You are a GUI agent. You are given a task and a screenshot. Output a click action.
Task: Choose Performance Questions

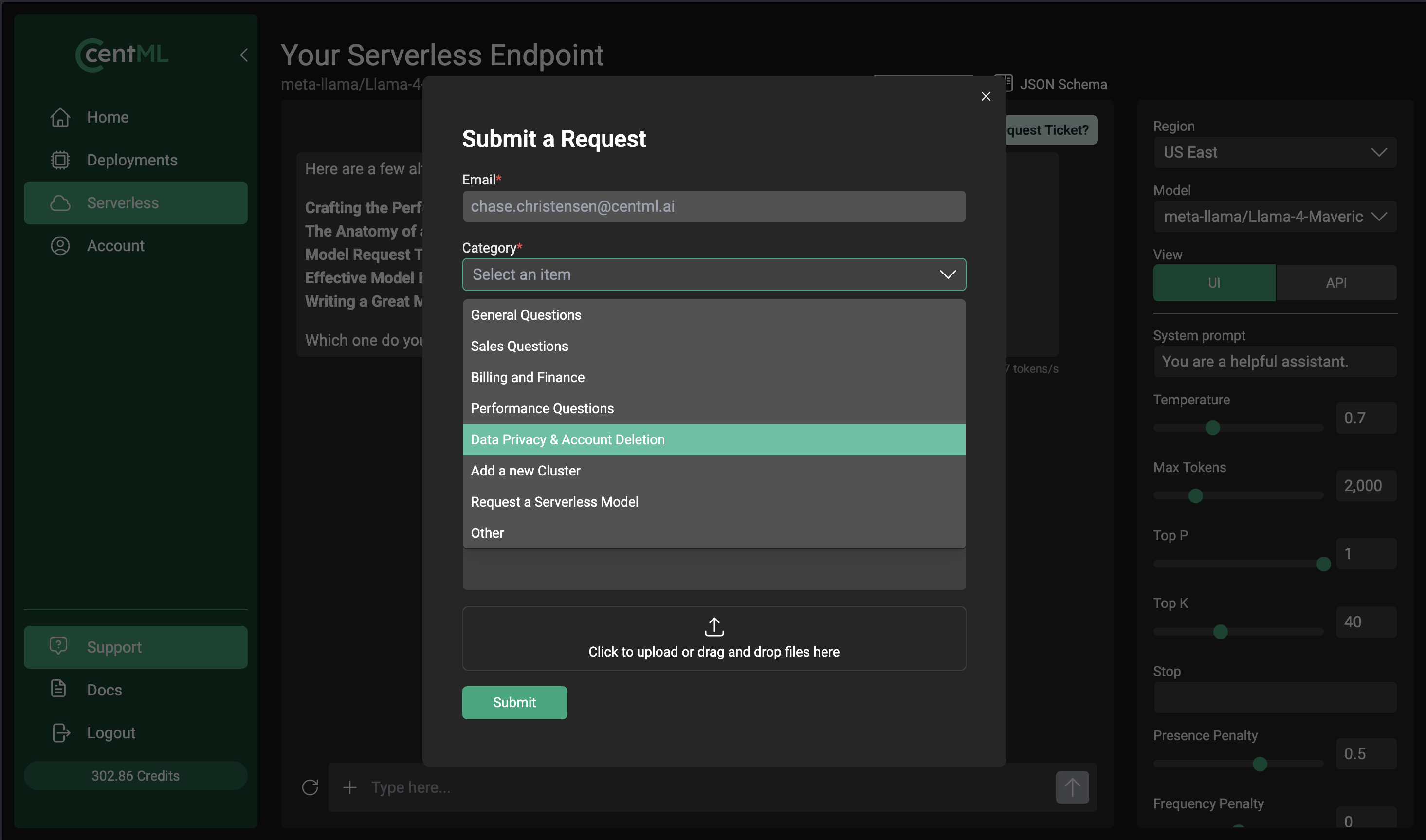pos(713,408)
